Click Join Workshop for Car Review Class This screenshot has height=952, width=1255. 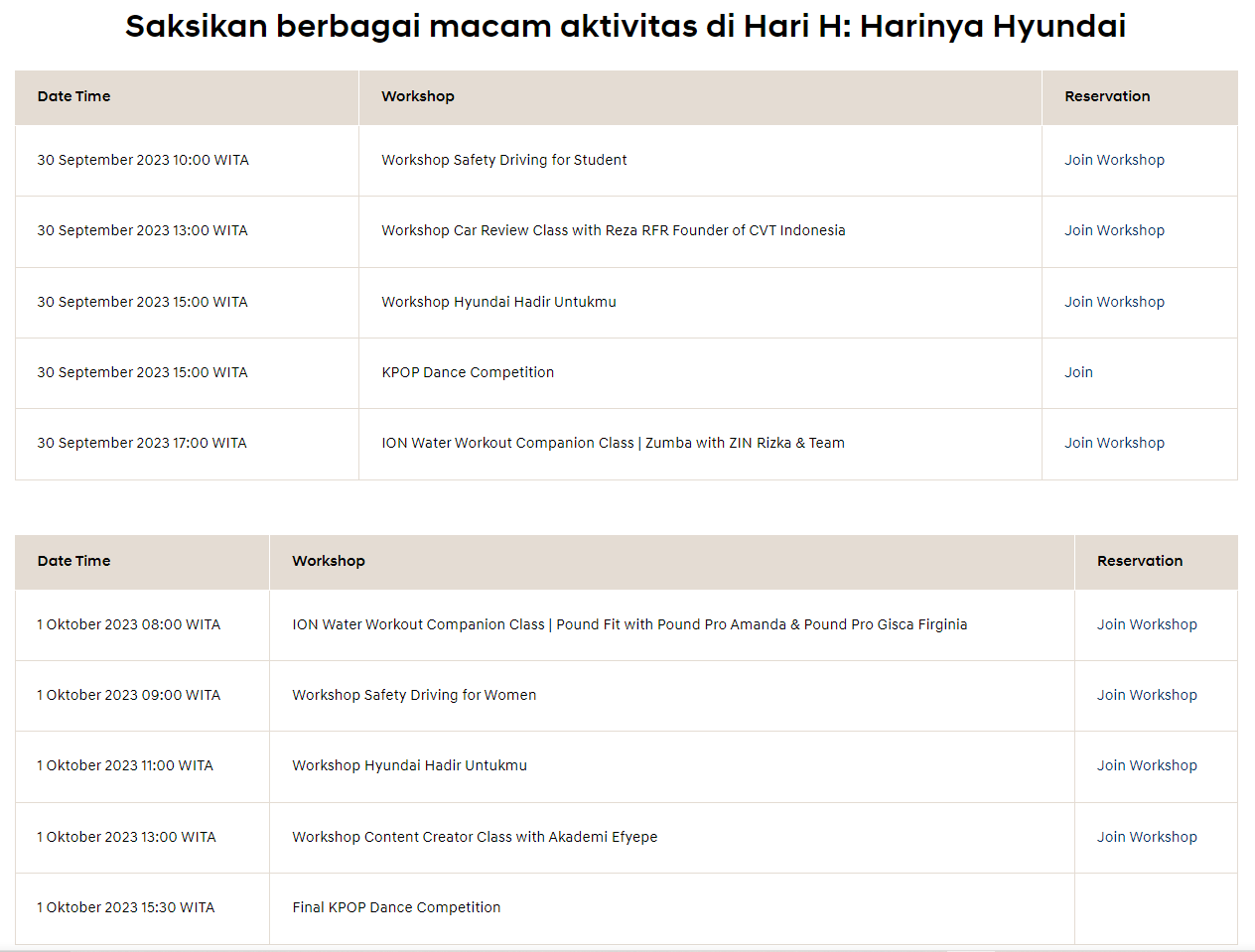coord(1114,230)
